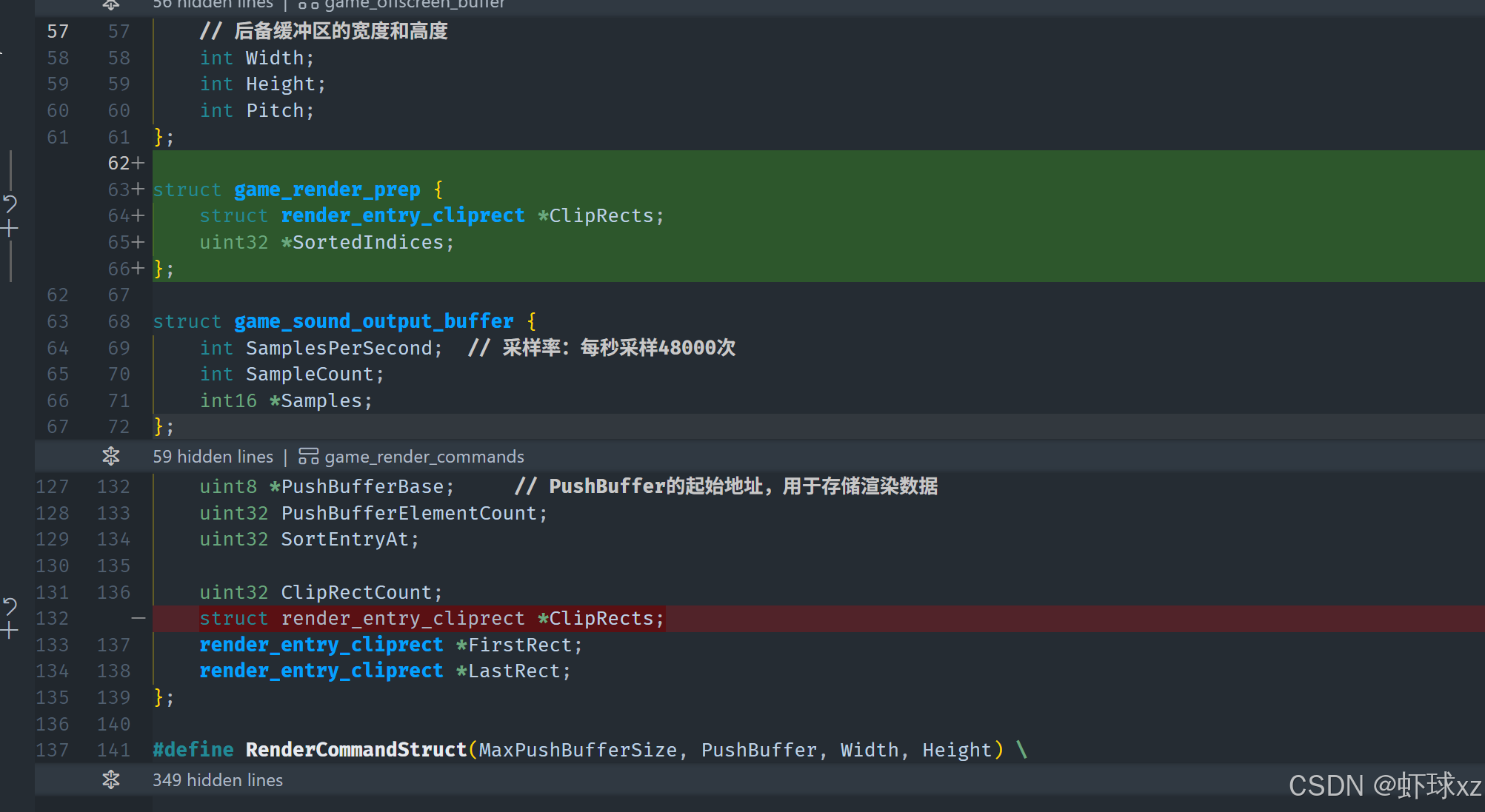This screenshot has height=812, width=1485.
Task: Click the game_render_prep struct name
Action: [327, 189]
